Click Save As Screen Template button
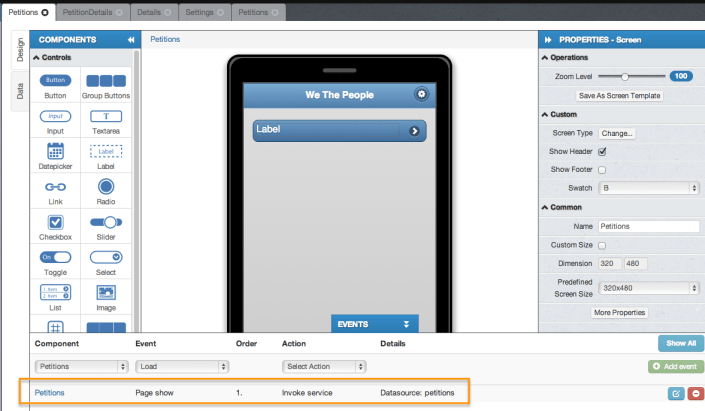The width and height of the screenshot is (705, 411). 619,96
